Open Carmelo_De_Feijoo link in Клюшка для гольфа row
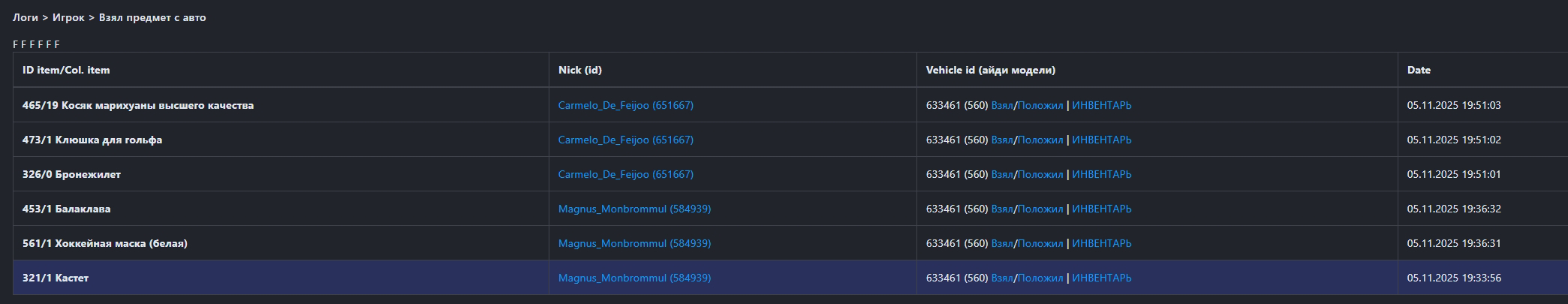The width and height of the screenshot is (1568, 304). click(625, 140)
